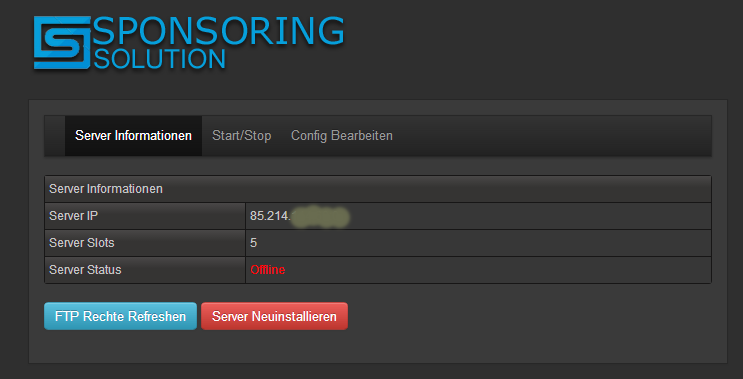Click the red Server Neuinstallieren button
743x379 pixels.
274,316
